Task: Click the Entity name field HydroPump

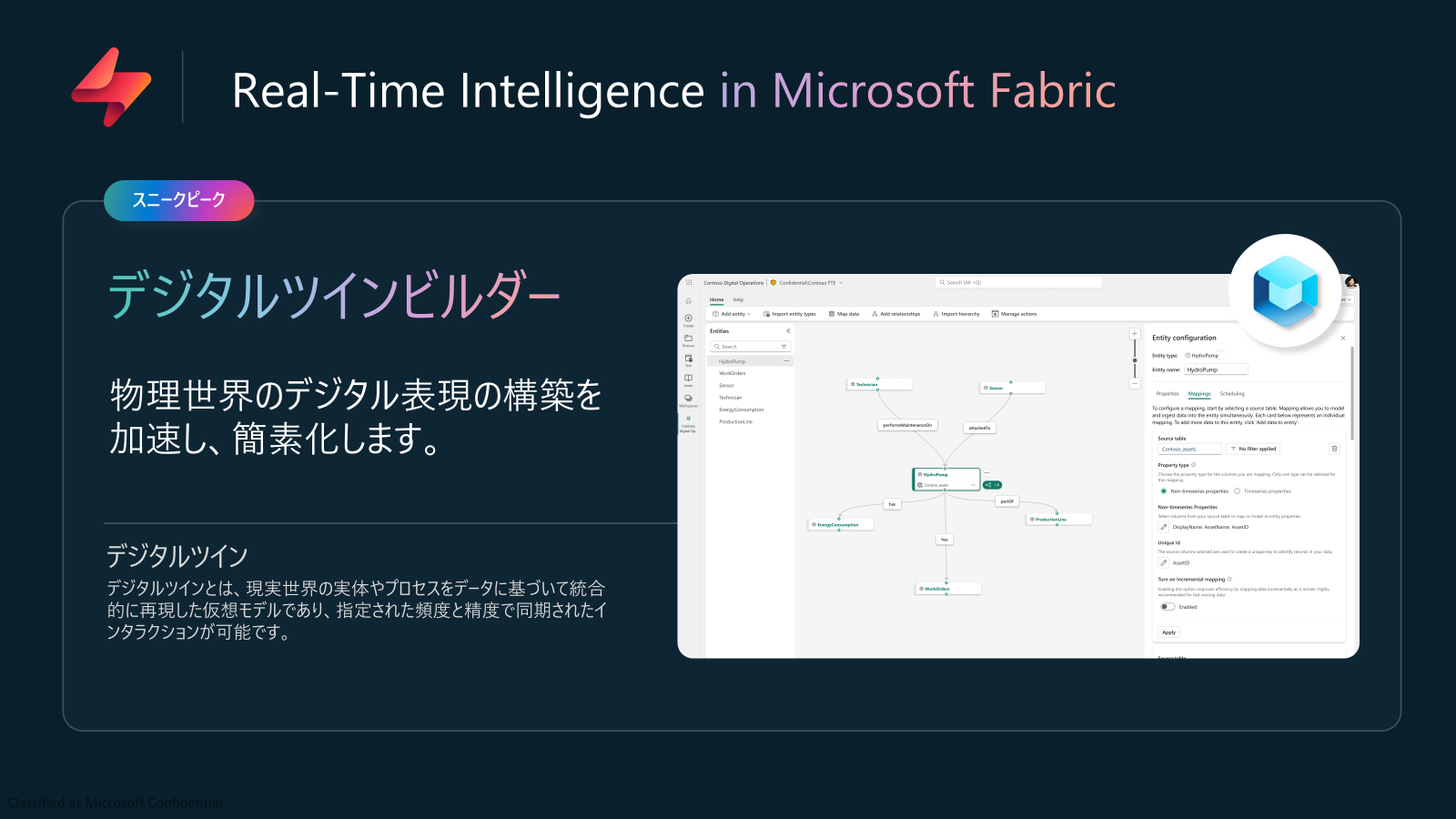Action: pos(1216,369)
